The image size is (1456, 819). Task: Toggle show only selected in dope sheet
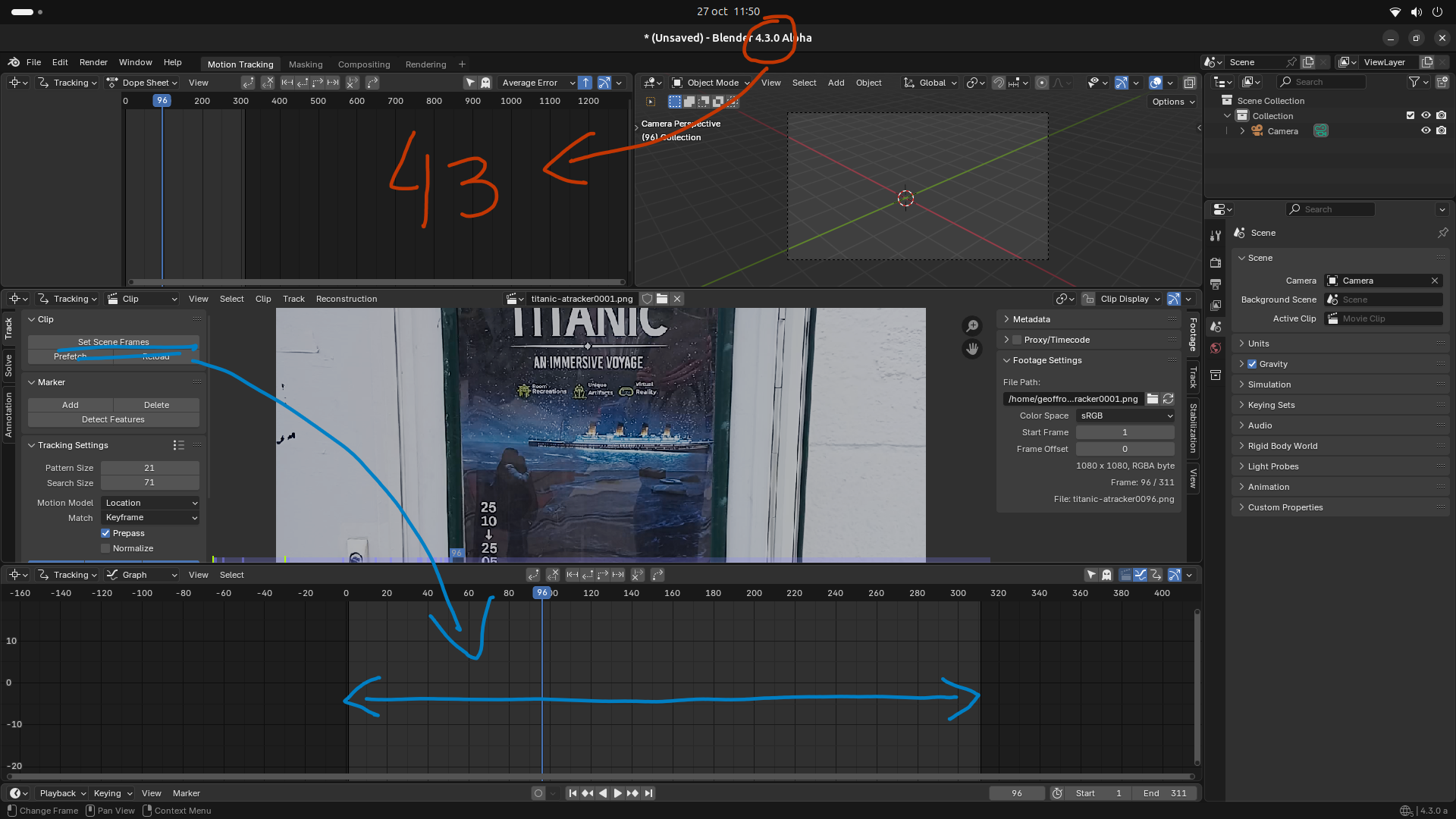pos(470,83)
